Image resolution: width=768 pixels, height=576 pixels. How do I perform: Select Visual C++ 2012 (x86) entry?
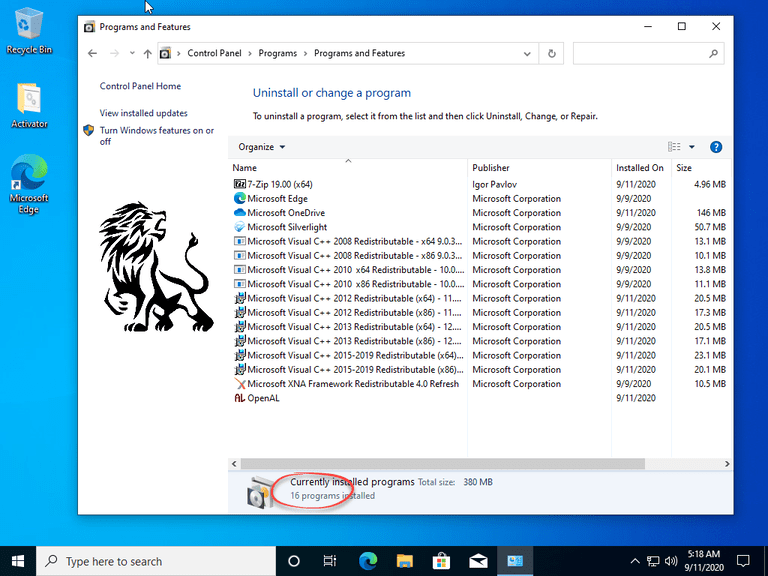coord(354,312)
